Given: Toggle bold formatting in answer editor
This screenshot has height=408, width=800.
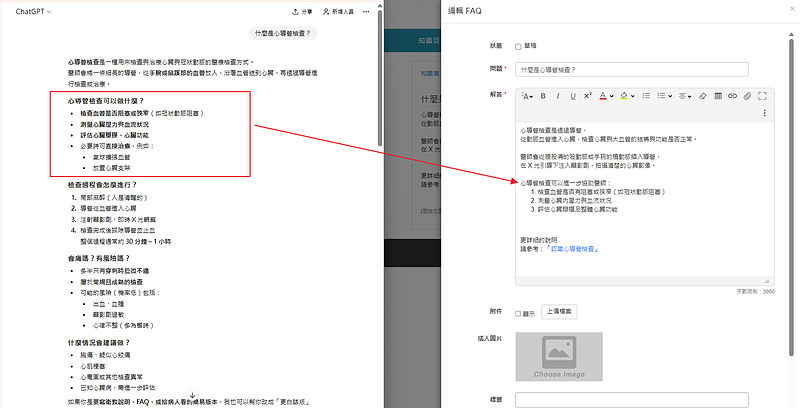Looking at the screenshot, I should point(543,96).
